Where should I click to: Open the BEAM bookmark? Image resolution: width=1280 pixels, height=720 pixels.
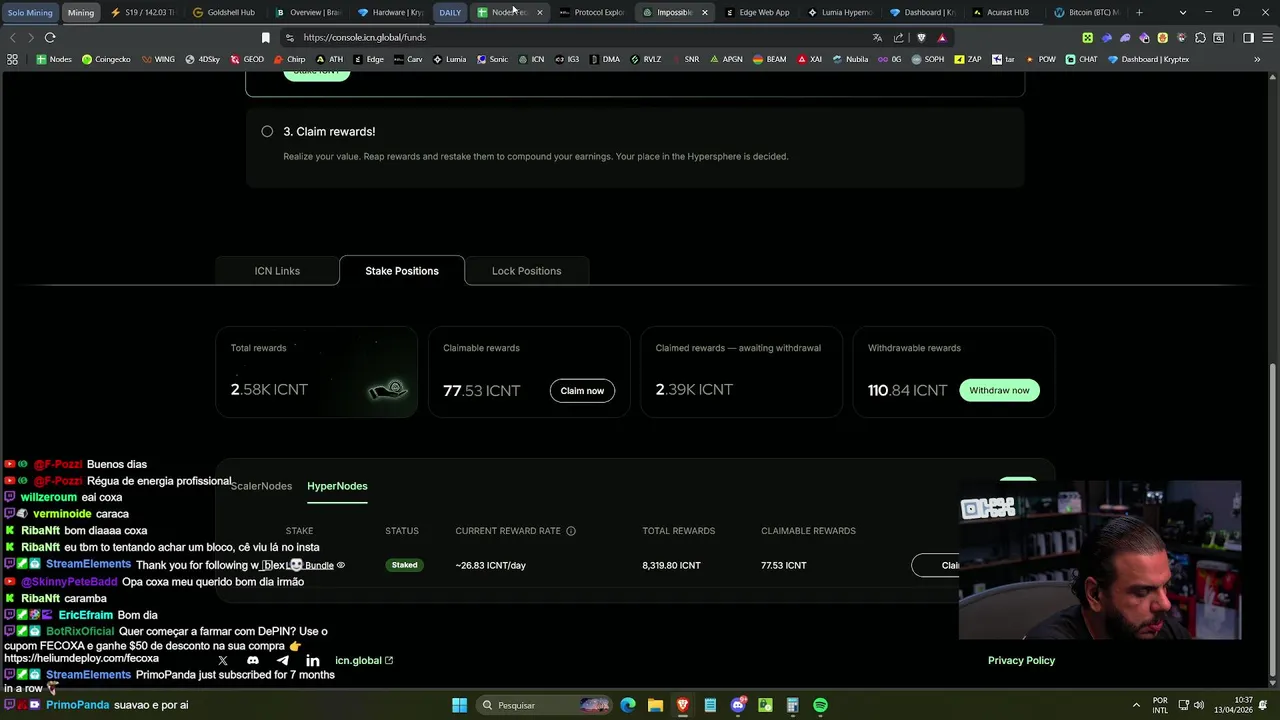pos(769,59)
